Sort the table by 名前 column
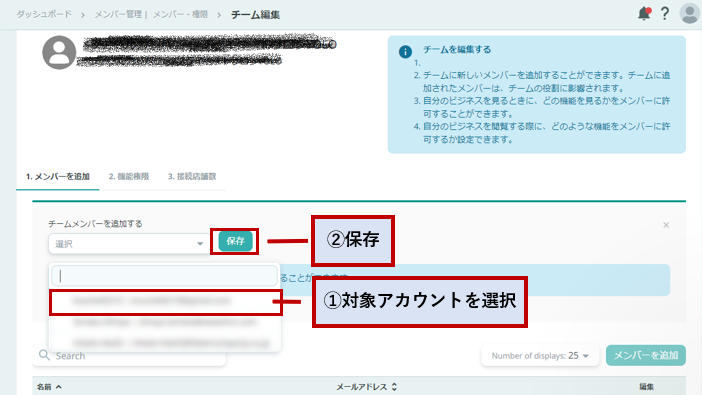This screenshot has width=702, height=395. (49, 386)
